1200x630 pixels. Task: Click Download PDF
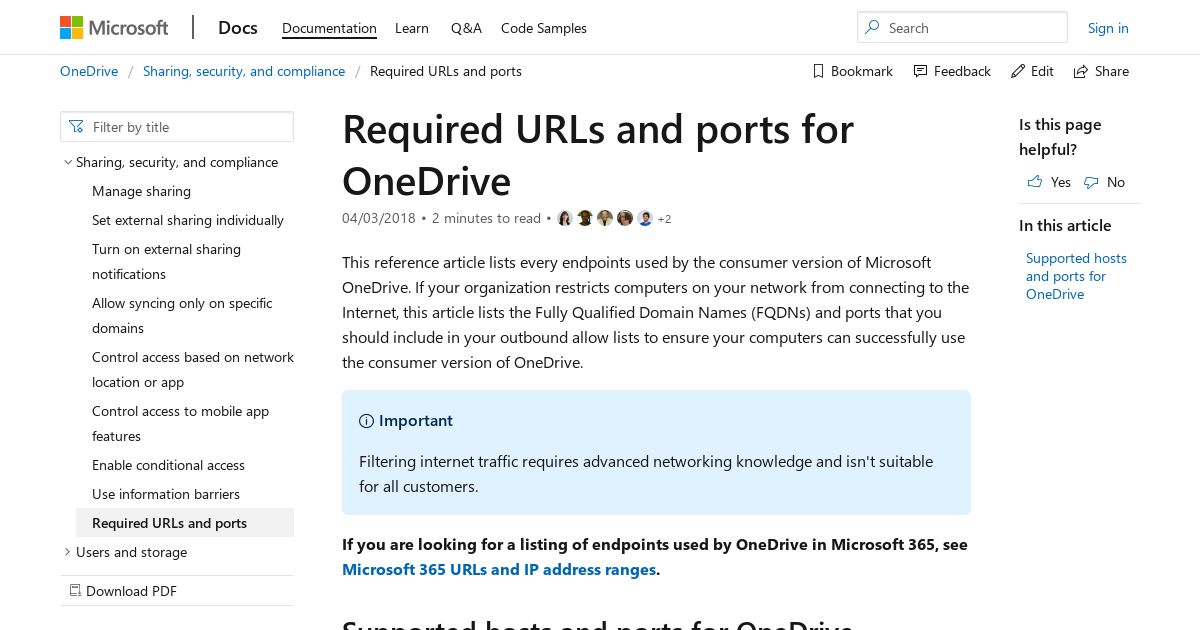coord(122,591)
